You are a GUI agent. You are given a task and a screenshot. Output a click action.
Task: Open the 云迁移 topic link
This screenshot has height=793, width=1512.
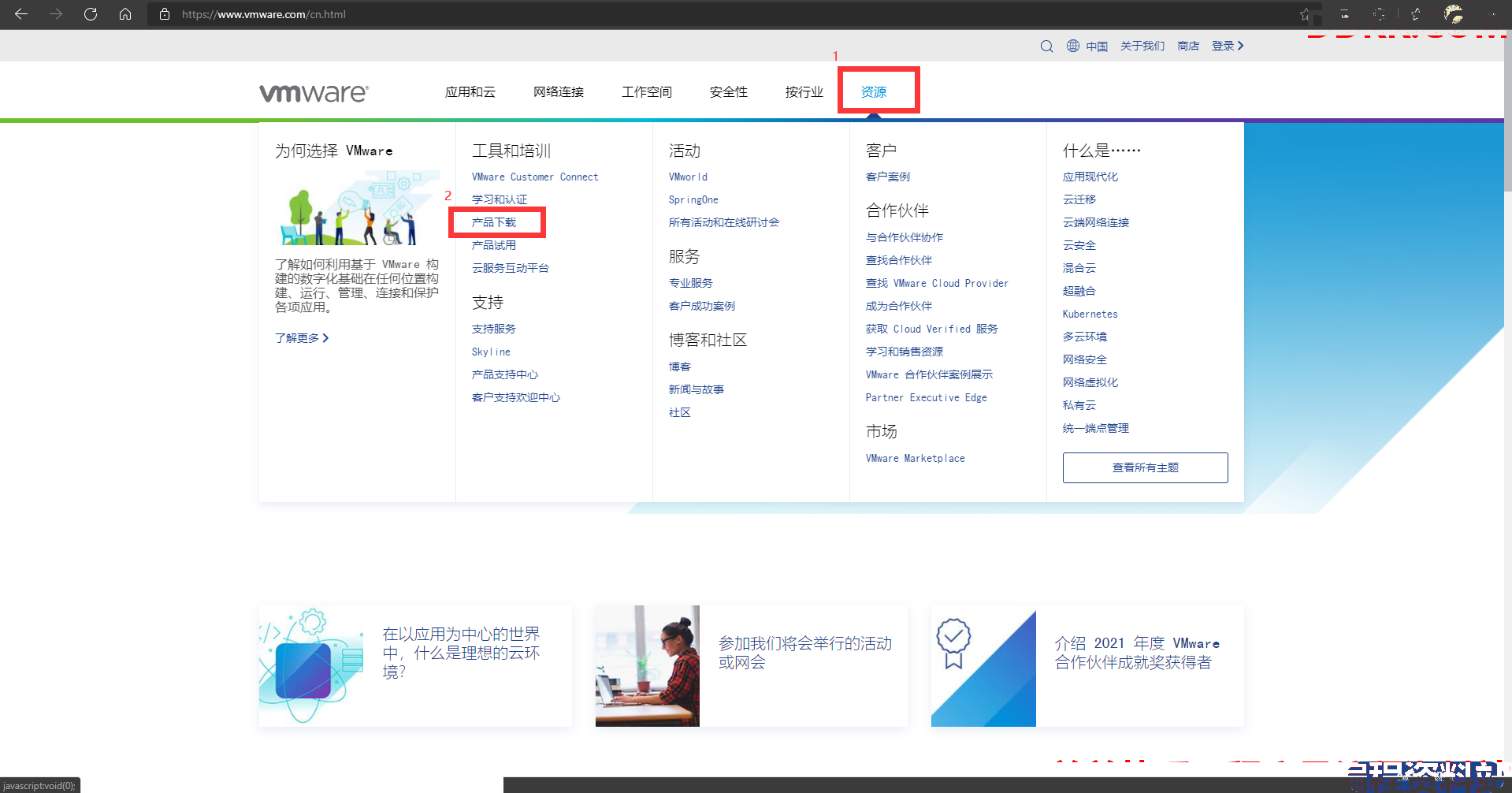[1079, 200]
